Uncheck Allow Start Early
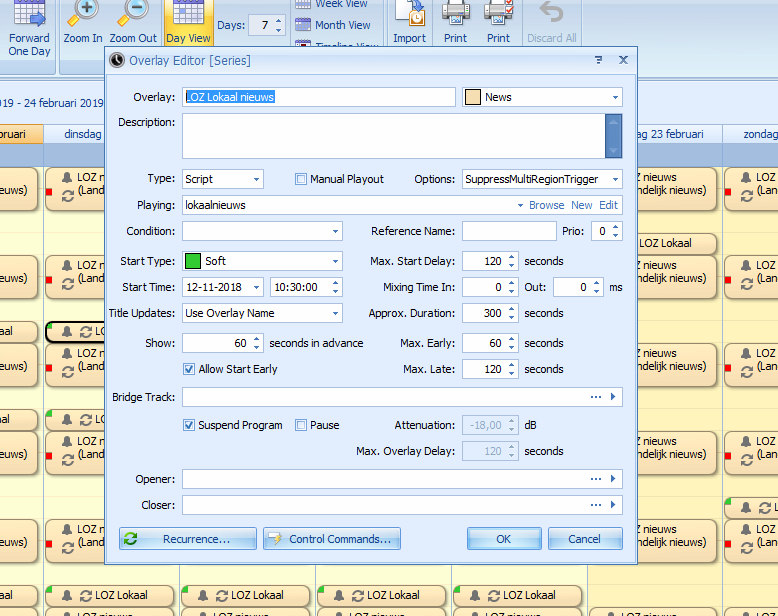The height and width of the screenshot is (616, 778). click(189, 369)
